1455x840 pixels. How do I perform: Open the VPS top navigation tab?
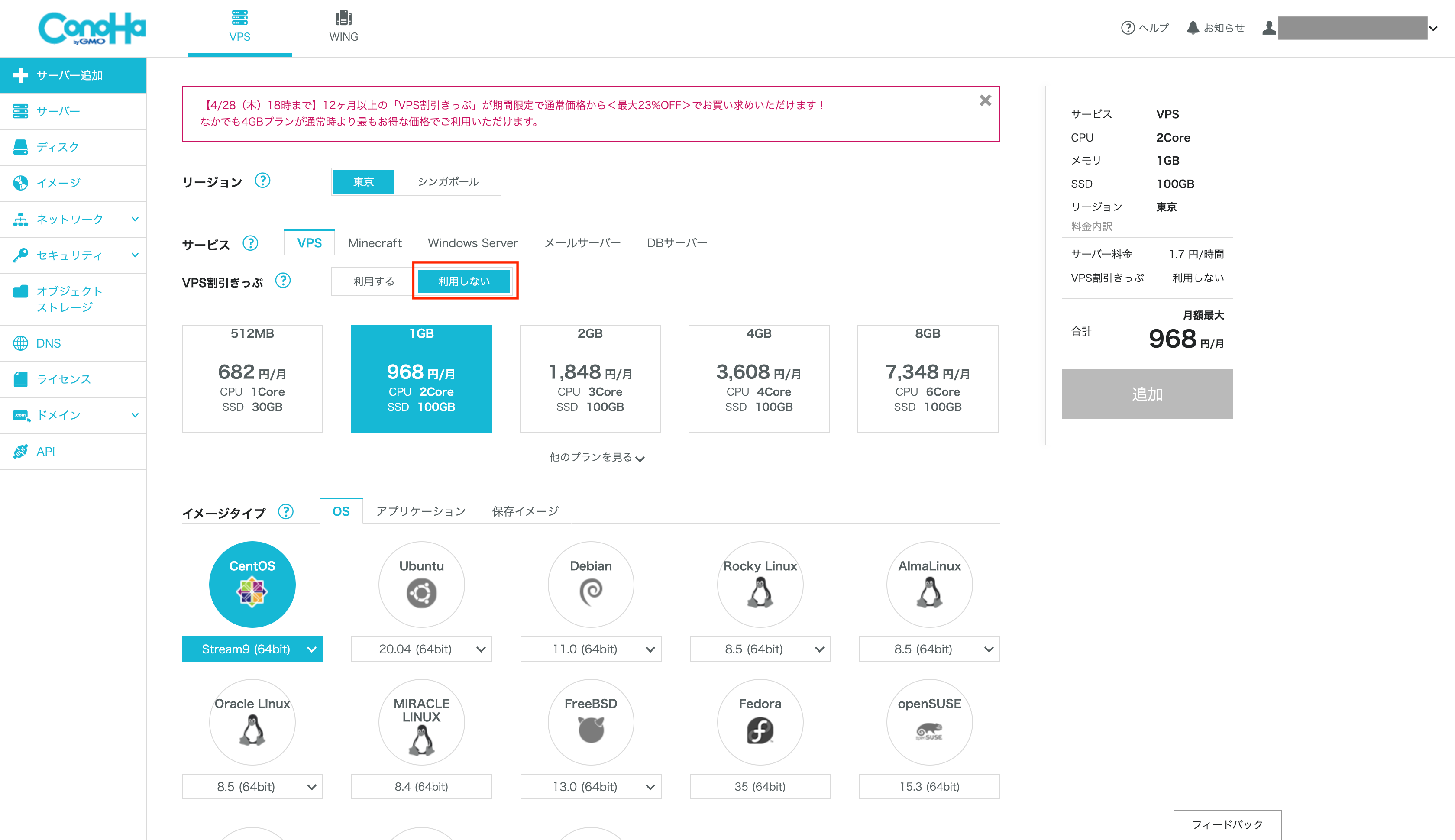click(x=239, y=28)
